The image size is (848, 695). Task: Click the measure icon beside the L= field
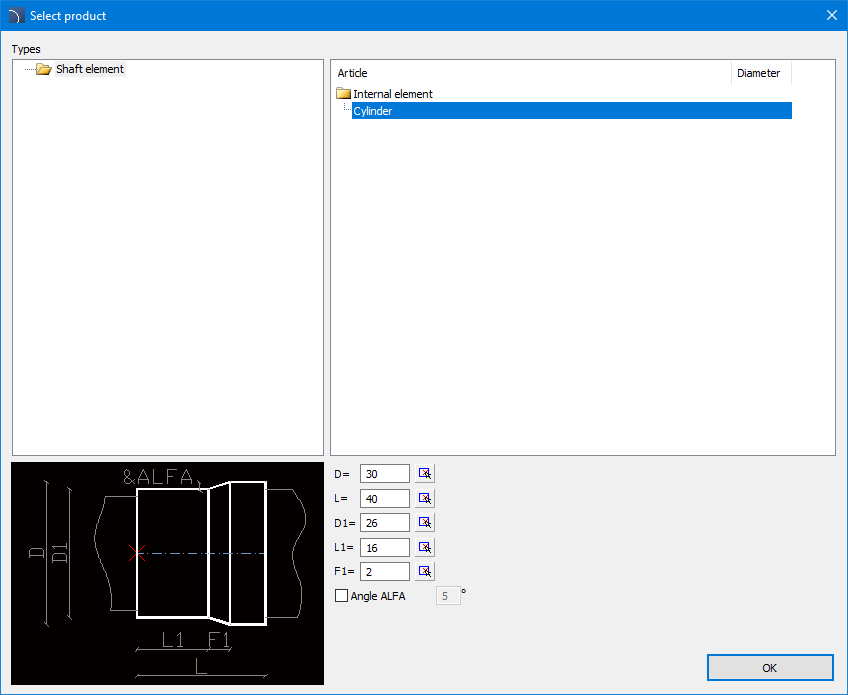click(425, 498)
